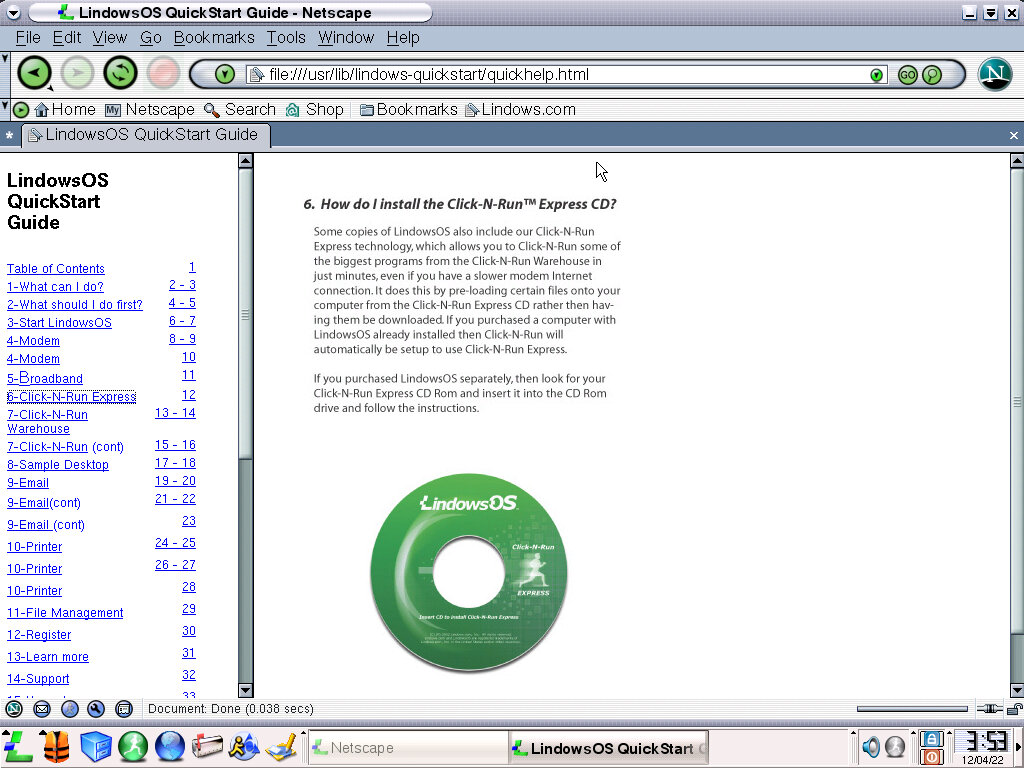Open the life jacket help icon in taskbar
Viewport: 1024px width, 768px height.
[x=56, y=746]
